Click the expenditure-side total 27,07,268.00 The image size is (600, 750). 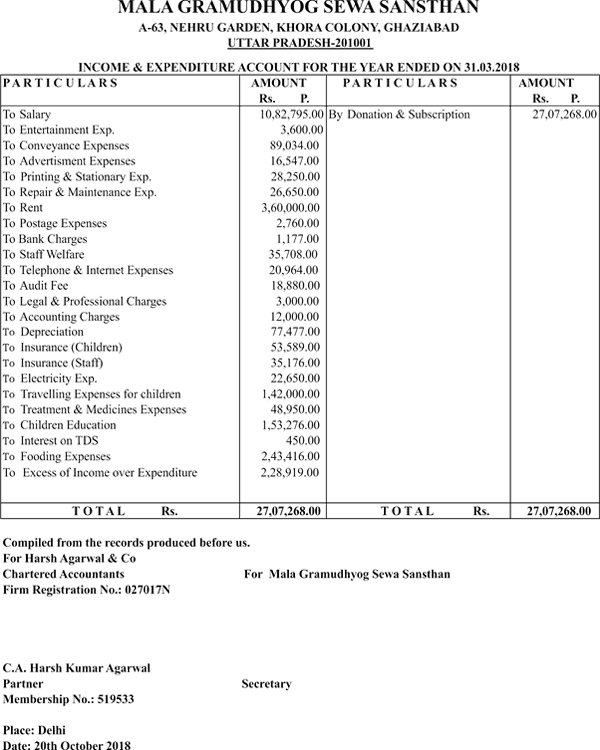tap(289, 511)
